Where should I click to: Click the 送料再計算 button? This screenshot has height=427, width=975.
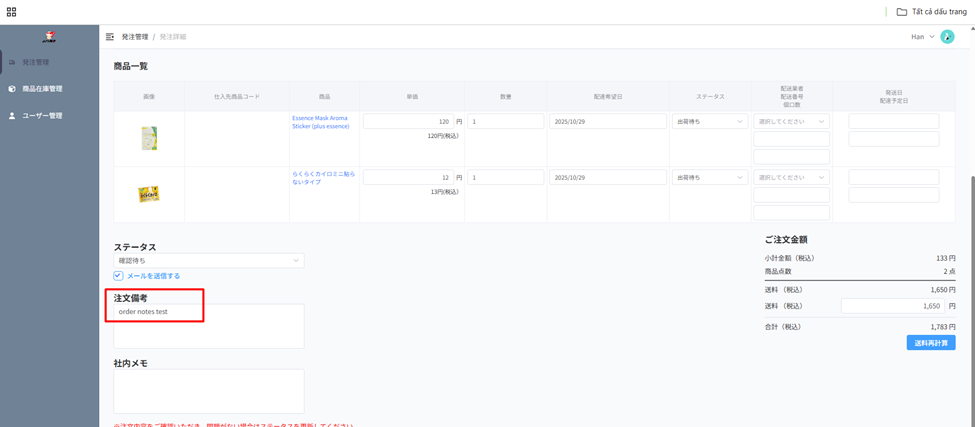coord(930,343)
